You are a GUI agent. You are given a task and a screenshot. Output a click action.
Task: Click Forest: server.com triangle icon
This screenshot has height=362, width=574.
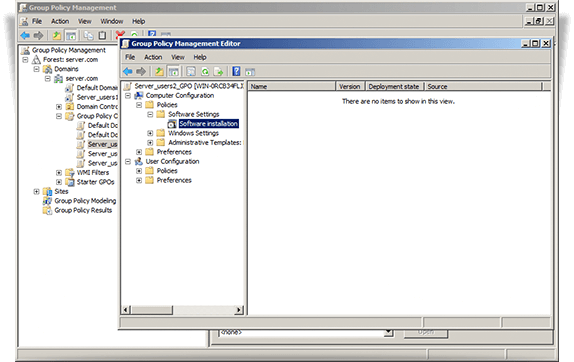click(36, 59)
